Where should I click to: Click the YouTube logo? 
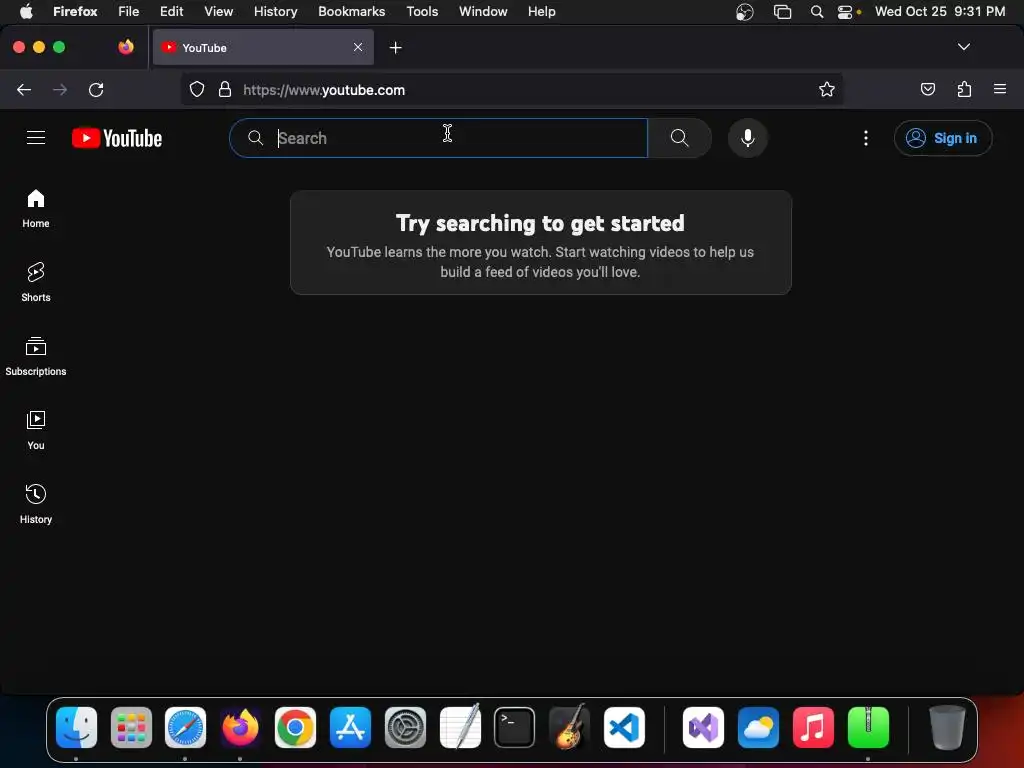point(117,138)
